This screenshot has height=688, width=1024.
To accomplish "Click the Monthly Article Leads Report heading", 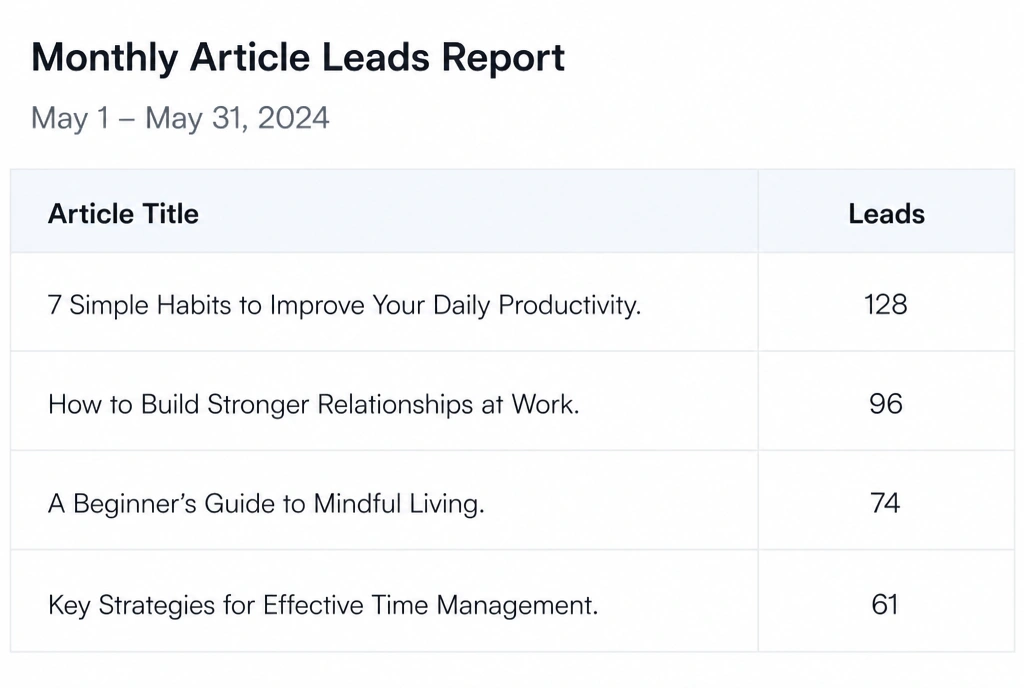I will 298,57.
